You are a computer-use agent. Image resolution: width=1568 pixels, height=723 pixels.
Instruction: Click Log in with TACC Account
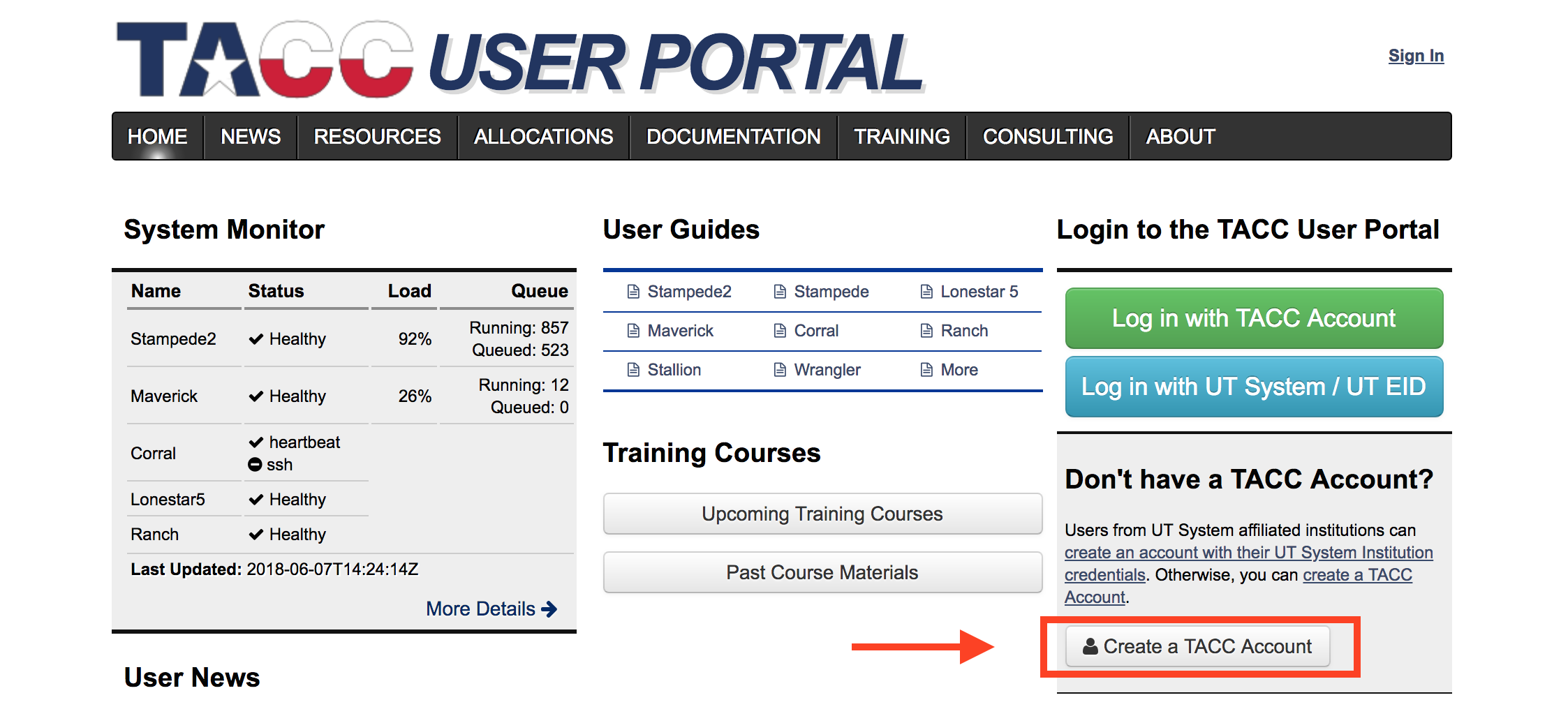[1254, 318]
